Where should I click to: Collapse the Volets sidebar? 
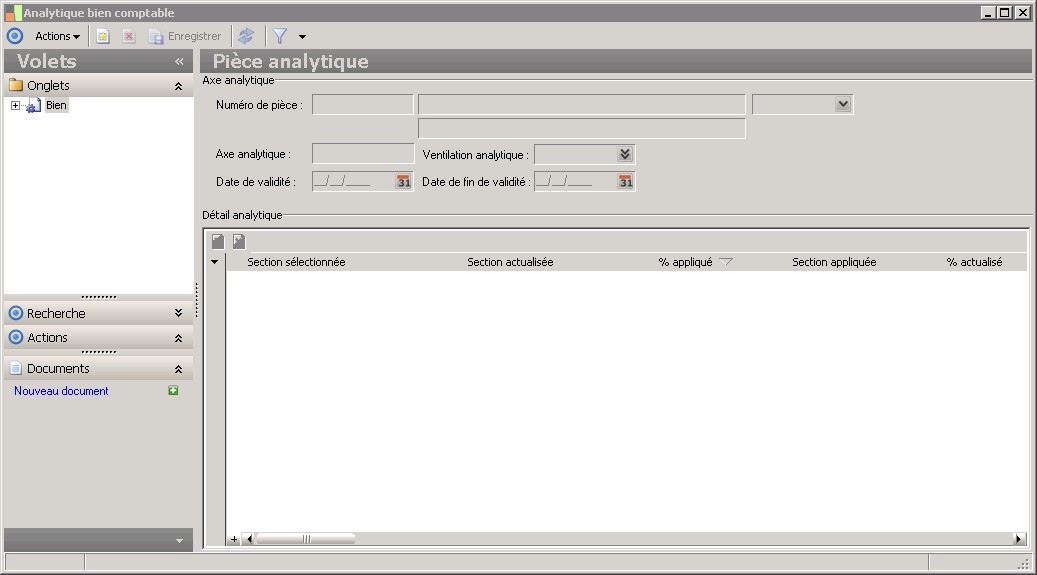pos(179,62)
